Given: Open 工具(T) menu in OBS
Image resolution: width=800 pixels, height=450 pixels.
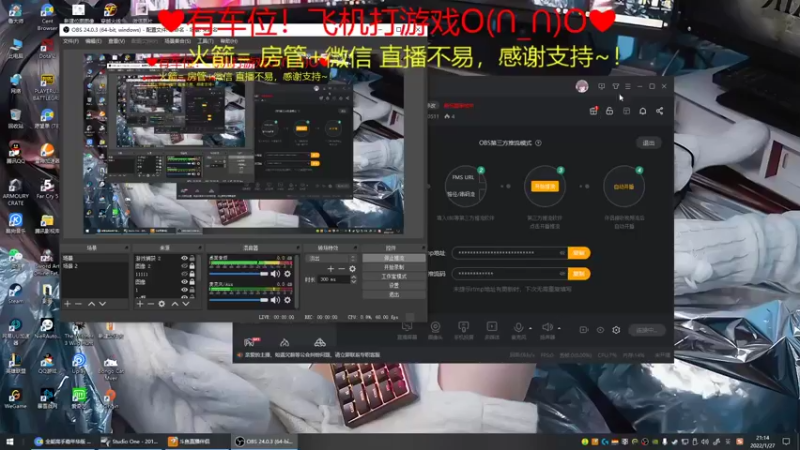Looking at the screenshot, I should click(x=205, y=41).
